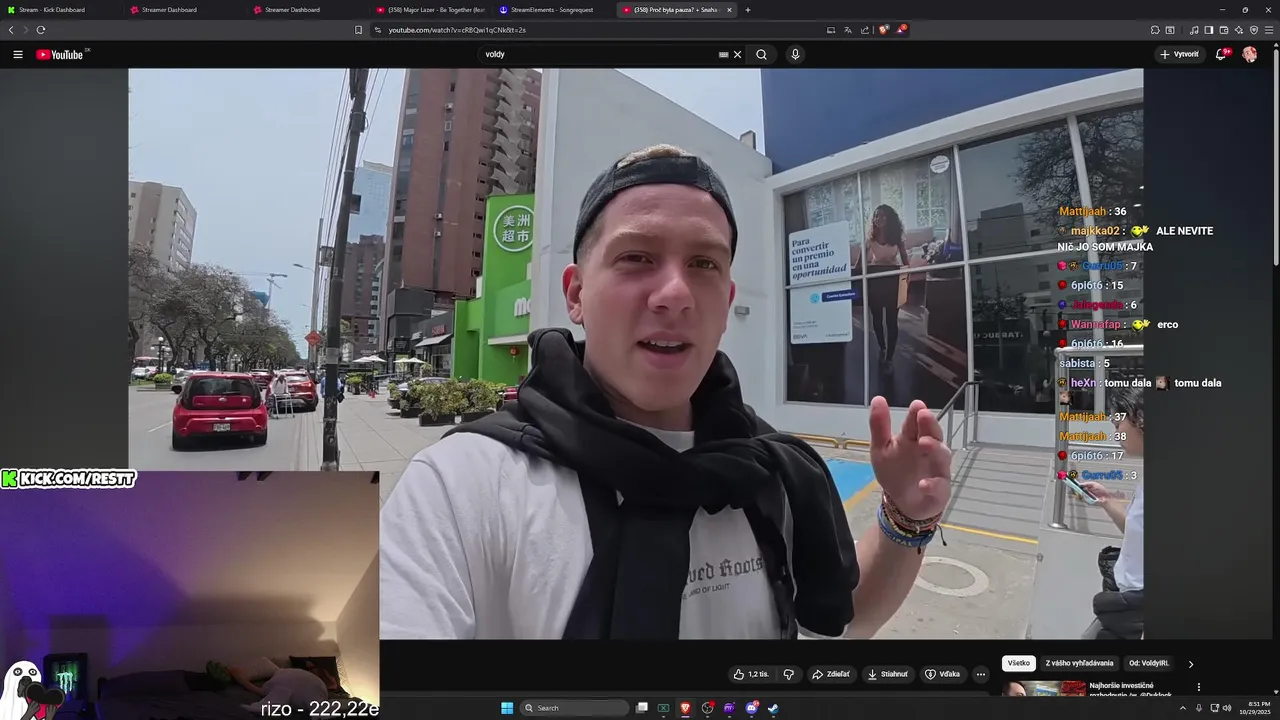Bookmark this page
The width and height of the screenshot is (1280, 720).
tap(359, 30)
